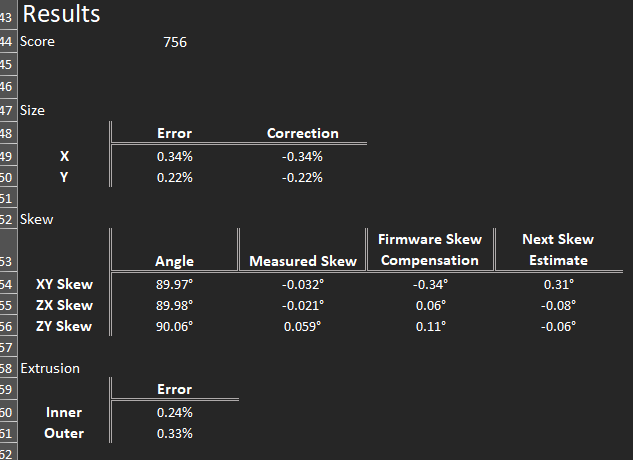The image size is (633, 460).
Task: Click the Extrusion section label
Action: coord(50,368)
